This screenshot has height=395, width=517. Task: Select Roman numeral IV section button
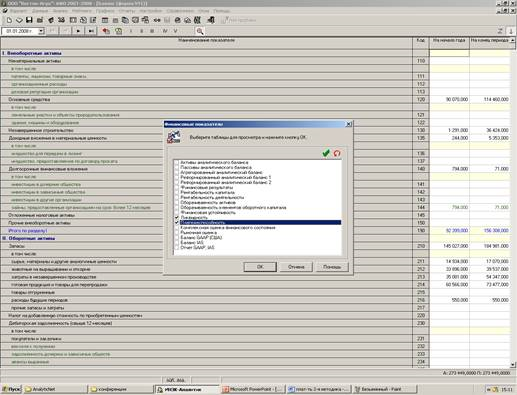click(165, 31)
